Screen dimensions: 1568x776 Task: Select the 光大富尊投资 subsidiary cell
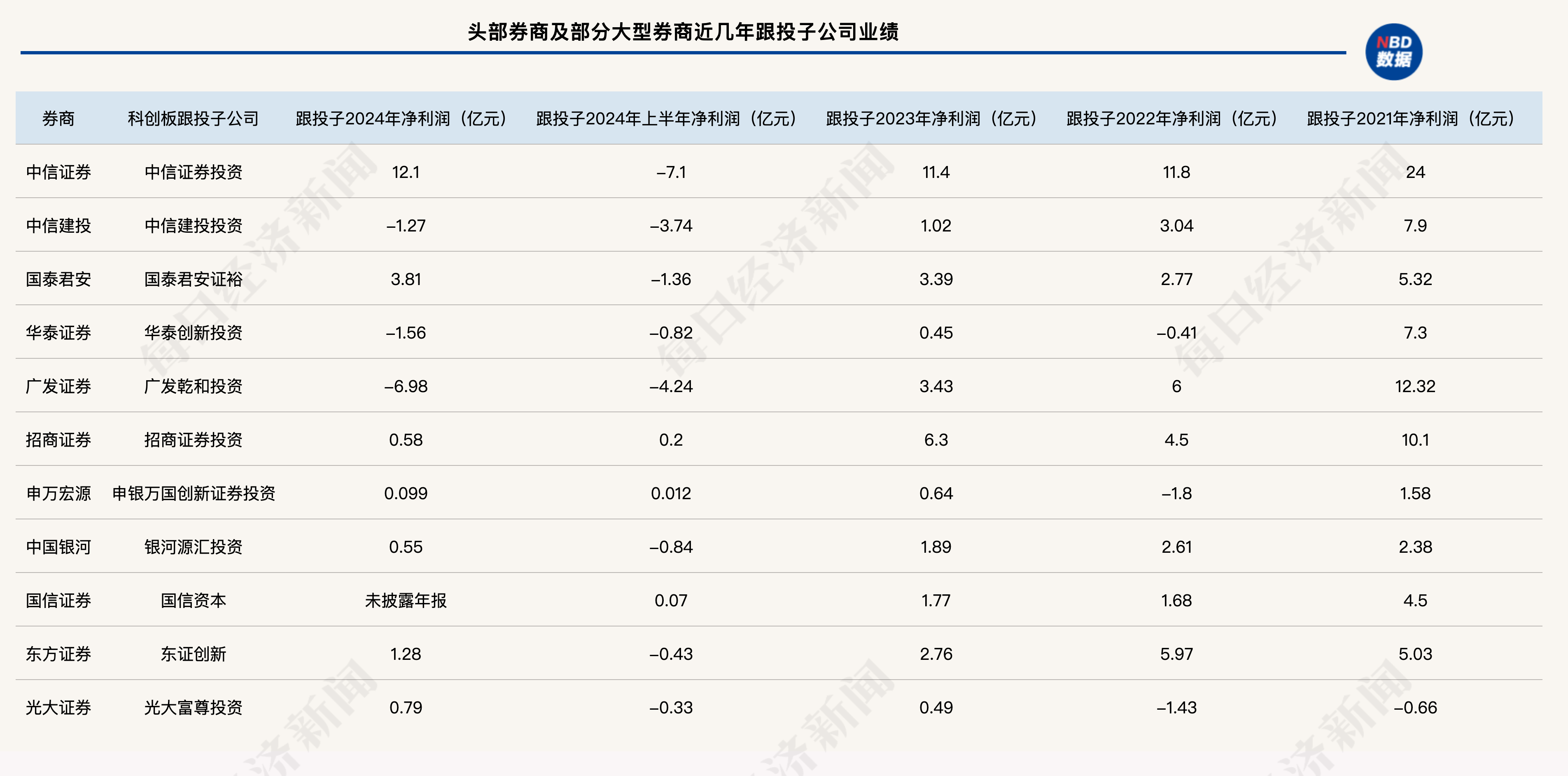click(x=194, y=708)
